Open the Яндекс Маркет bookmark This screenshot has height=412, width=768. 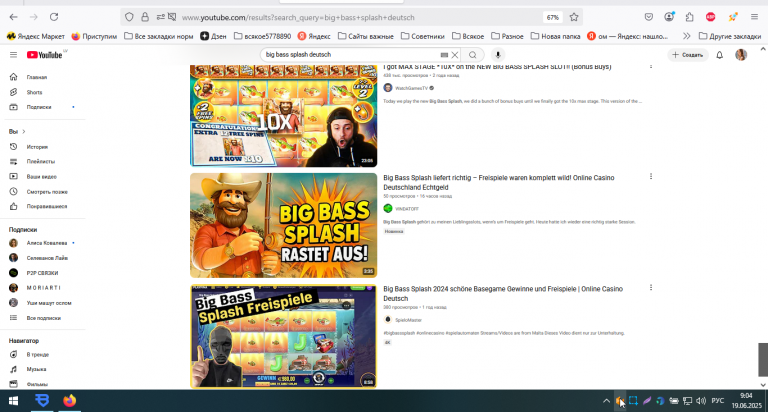pos(35,36)
